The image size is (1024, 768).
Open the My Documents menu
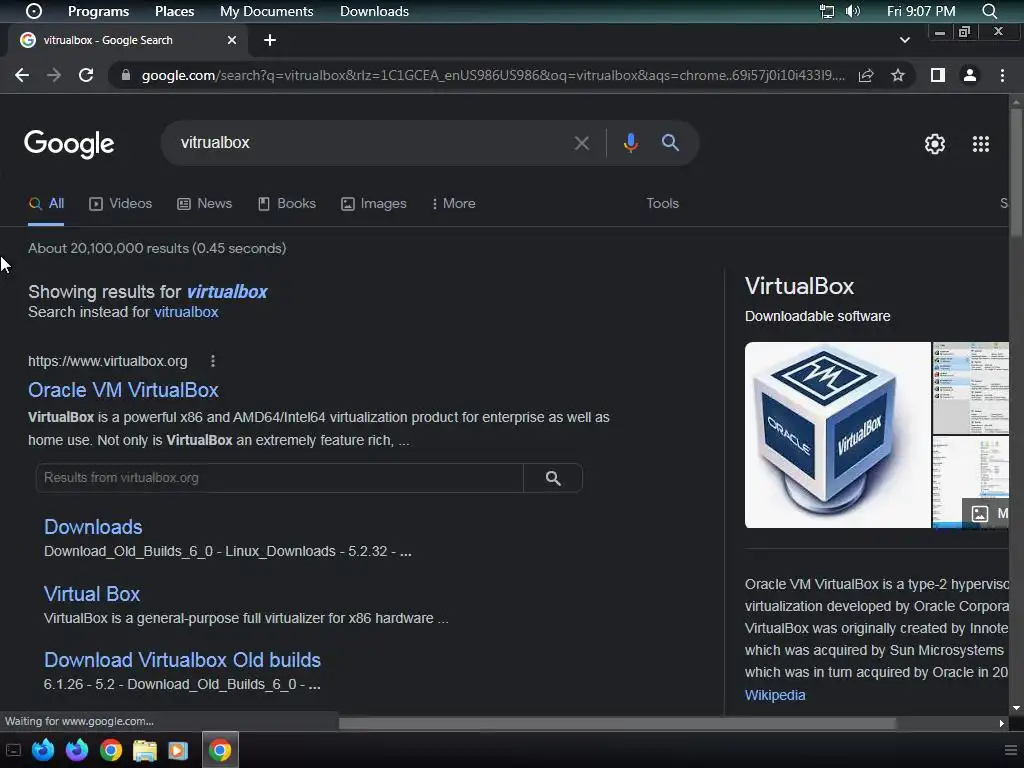tap(266, 11)
